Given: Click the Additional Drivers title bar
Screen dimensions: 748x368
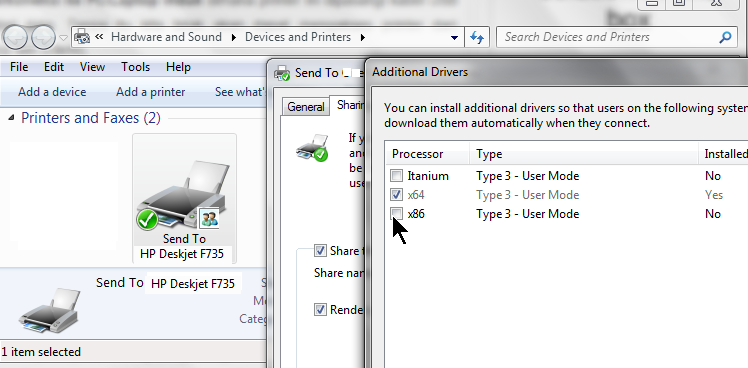Looking at the screenshot, I should 556,72.
